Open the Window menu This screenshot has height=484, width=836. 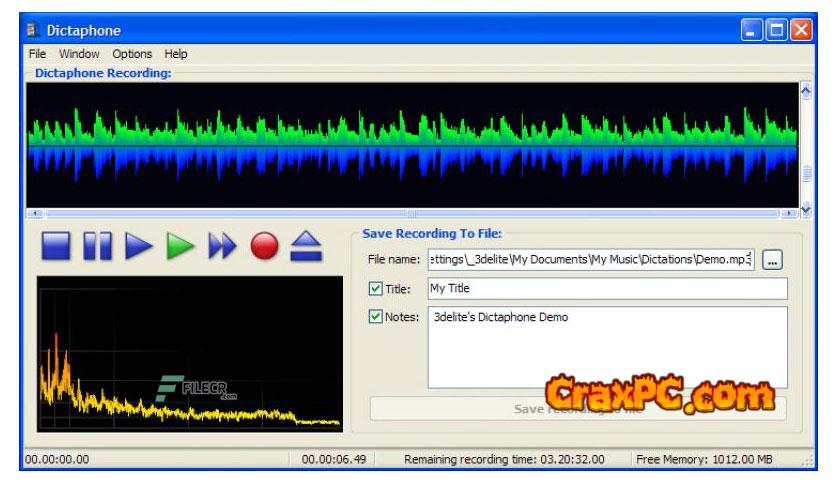tap(79, 54)
